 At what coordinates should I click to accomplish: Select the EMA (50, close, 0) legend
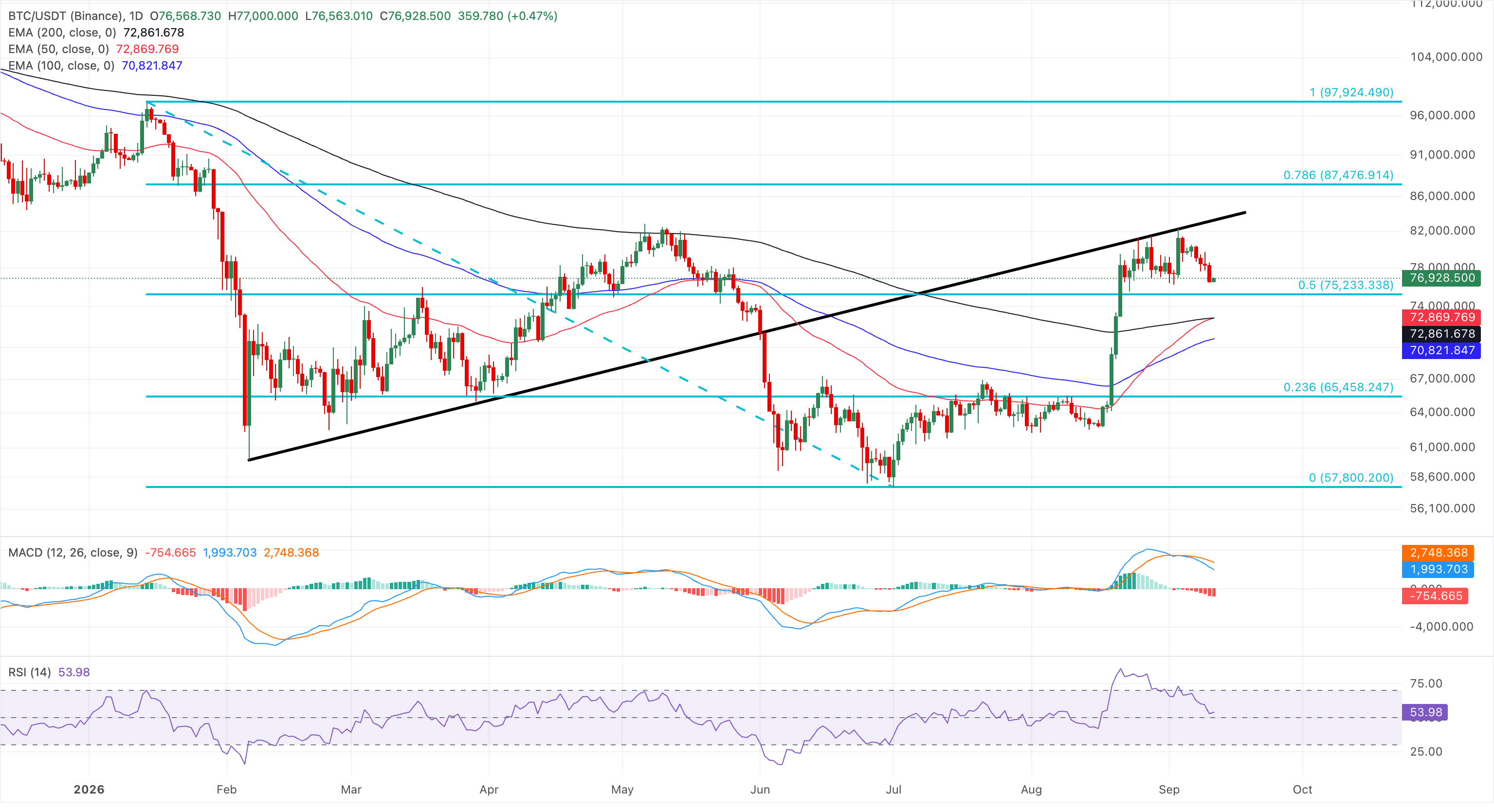pos(58,49)
